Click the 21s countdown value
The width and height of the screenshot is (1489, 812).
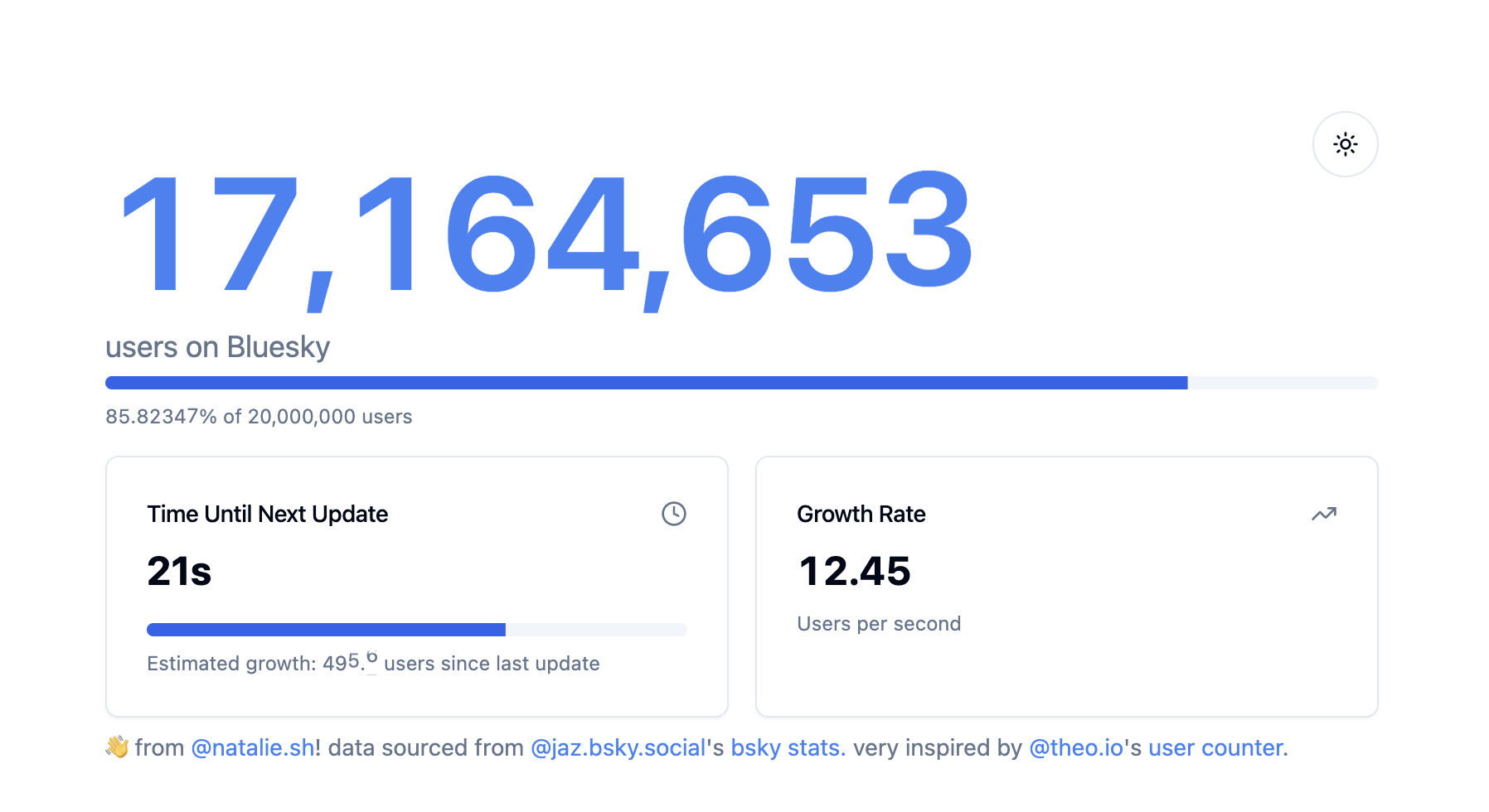[x=179, y=571]
